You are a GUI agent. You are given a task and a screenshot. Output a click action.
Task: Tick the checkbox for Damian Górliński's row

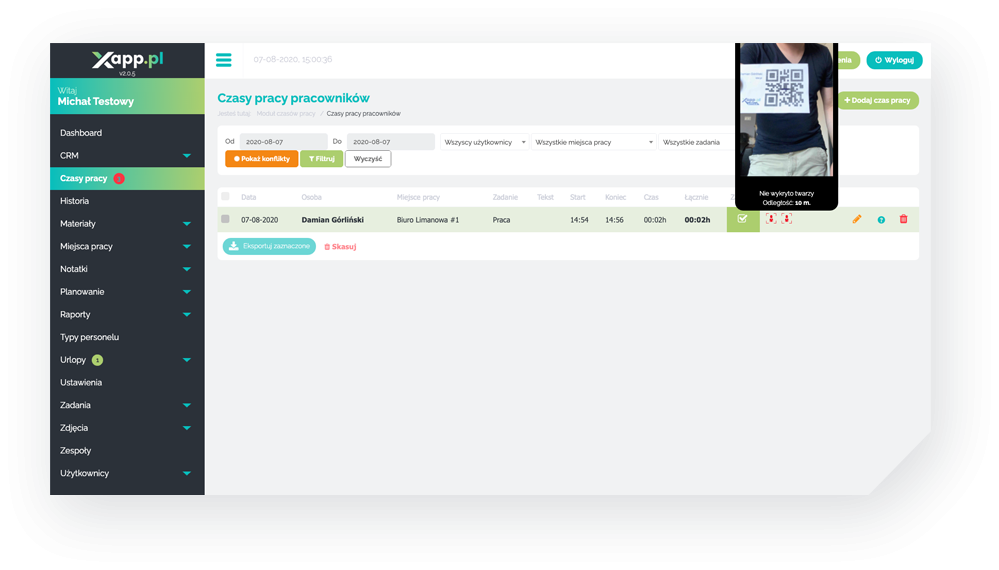225,219
